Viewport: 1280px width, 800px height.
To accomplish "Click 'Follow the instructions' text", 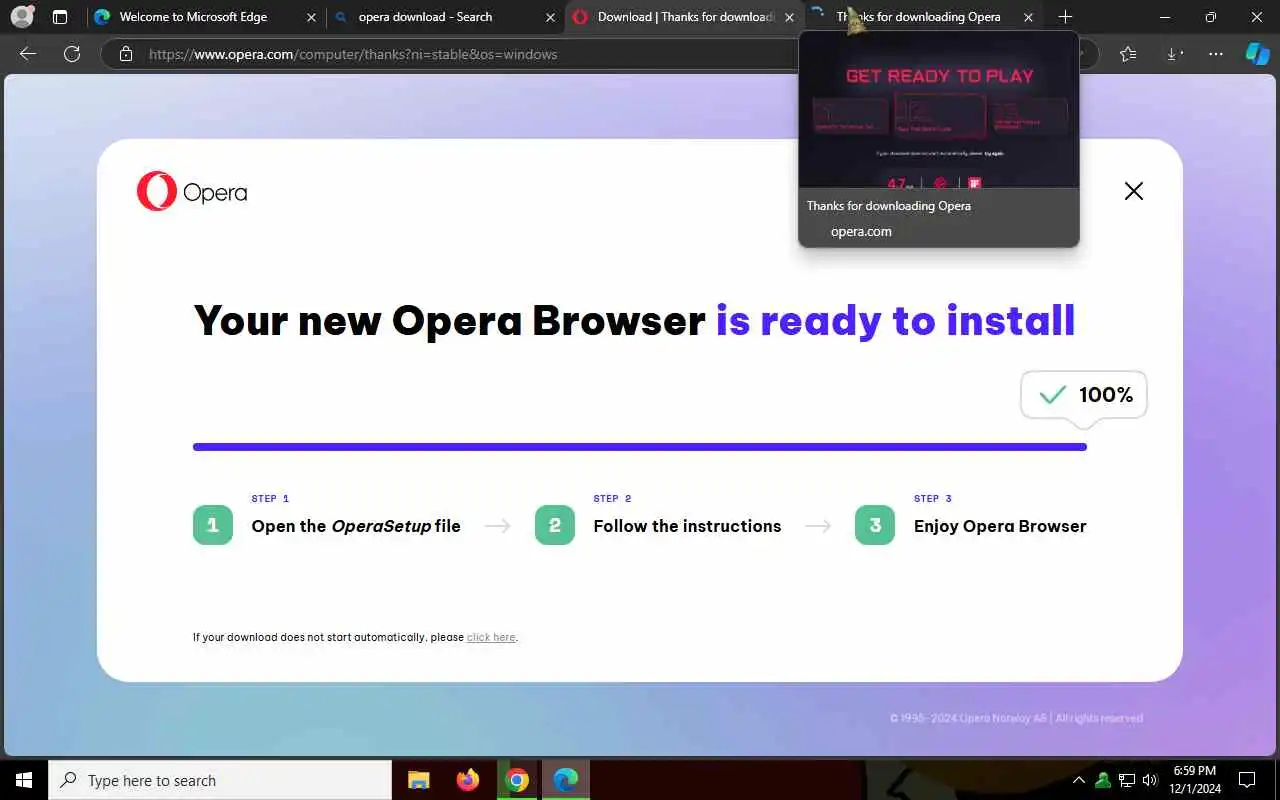I will pos(687,526).
